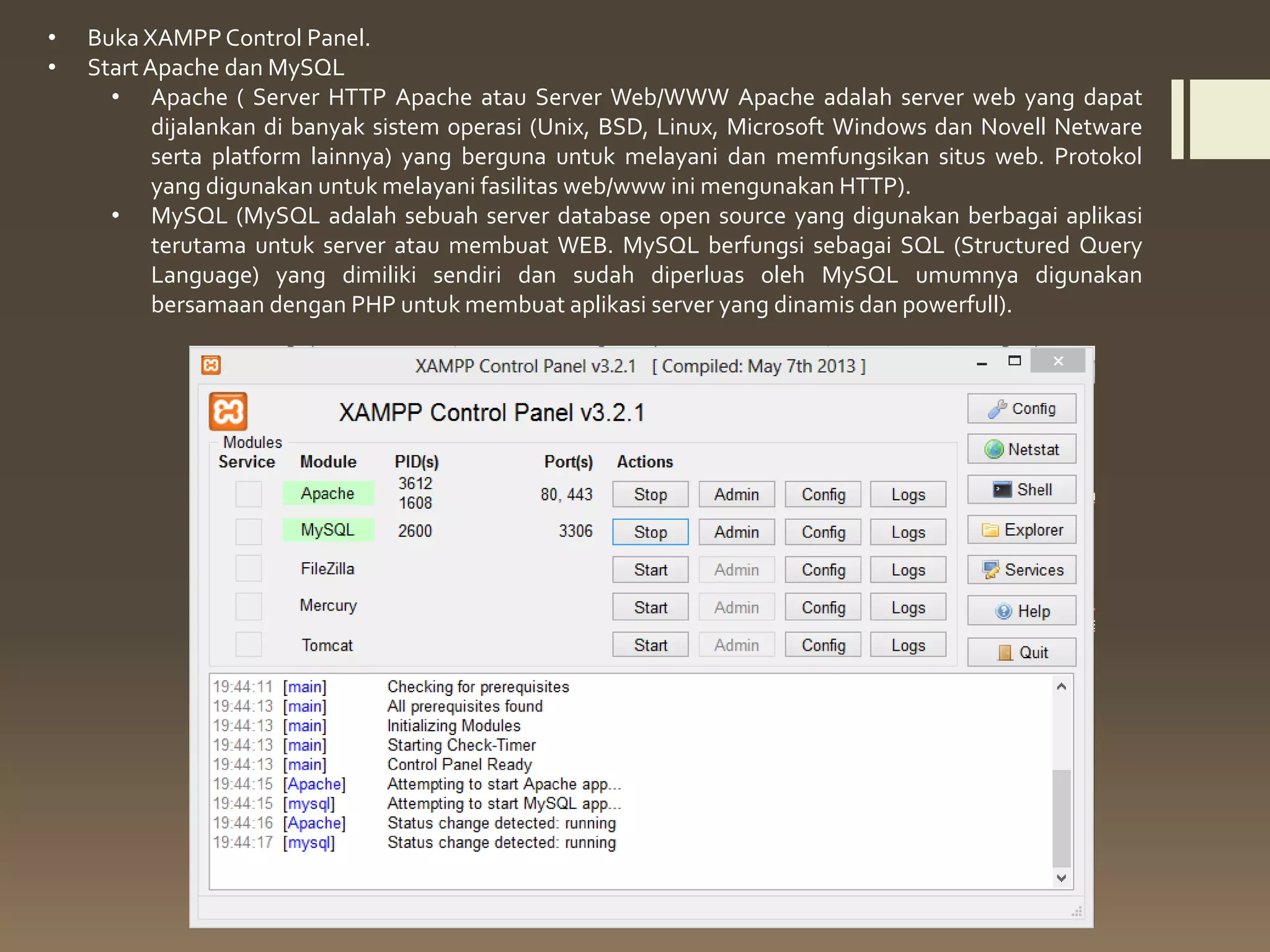1270x952 pixels.
Task: Open the Tomcat Config menu
Action: point(823,645)
